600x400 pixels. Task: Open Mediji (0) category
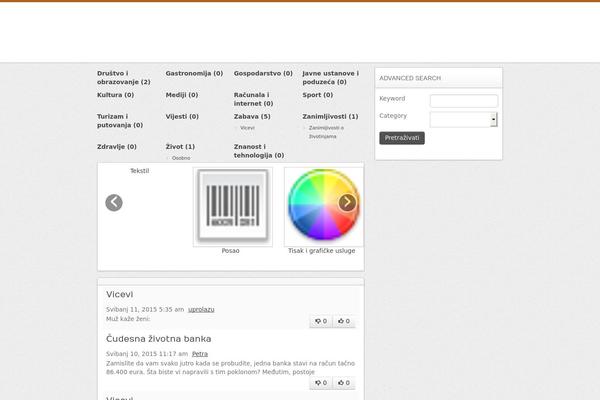coord(182,95)
